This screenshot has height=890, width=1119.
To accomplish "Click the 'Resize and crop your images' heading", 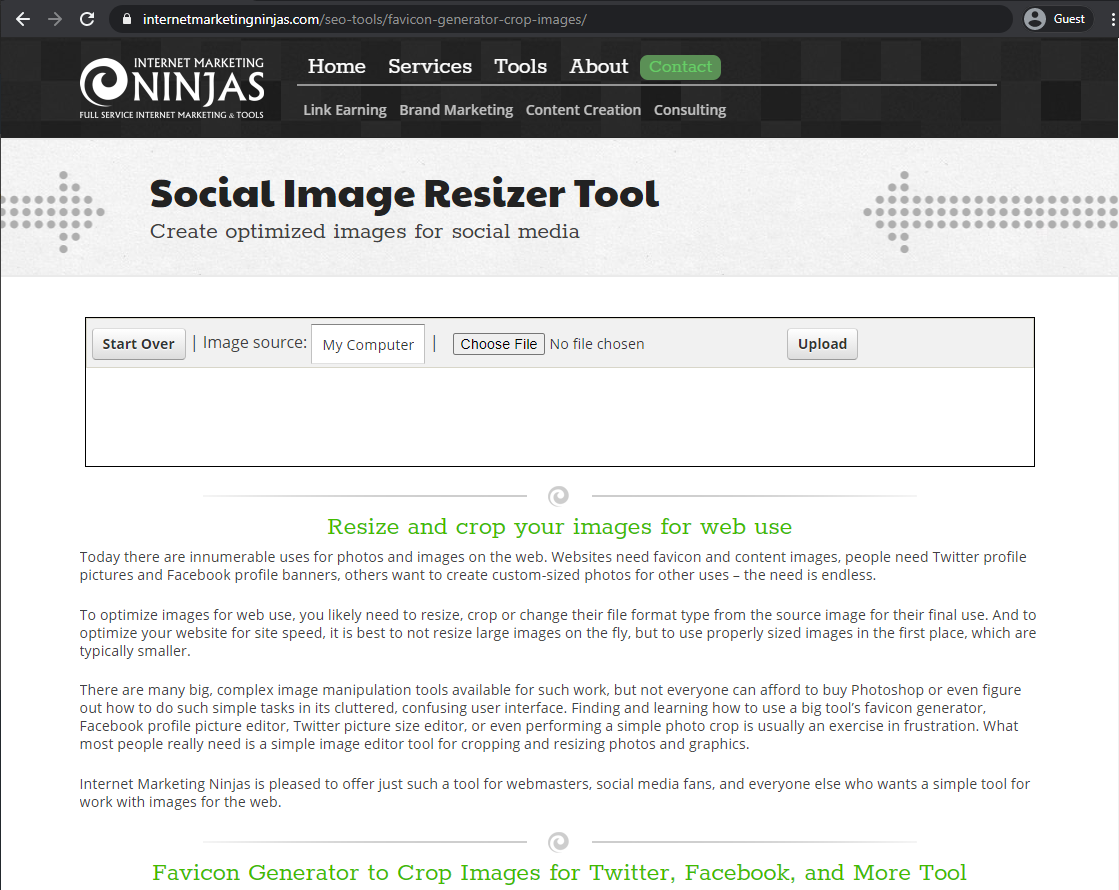I will coord(560,527).
